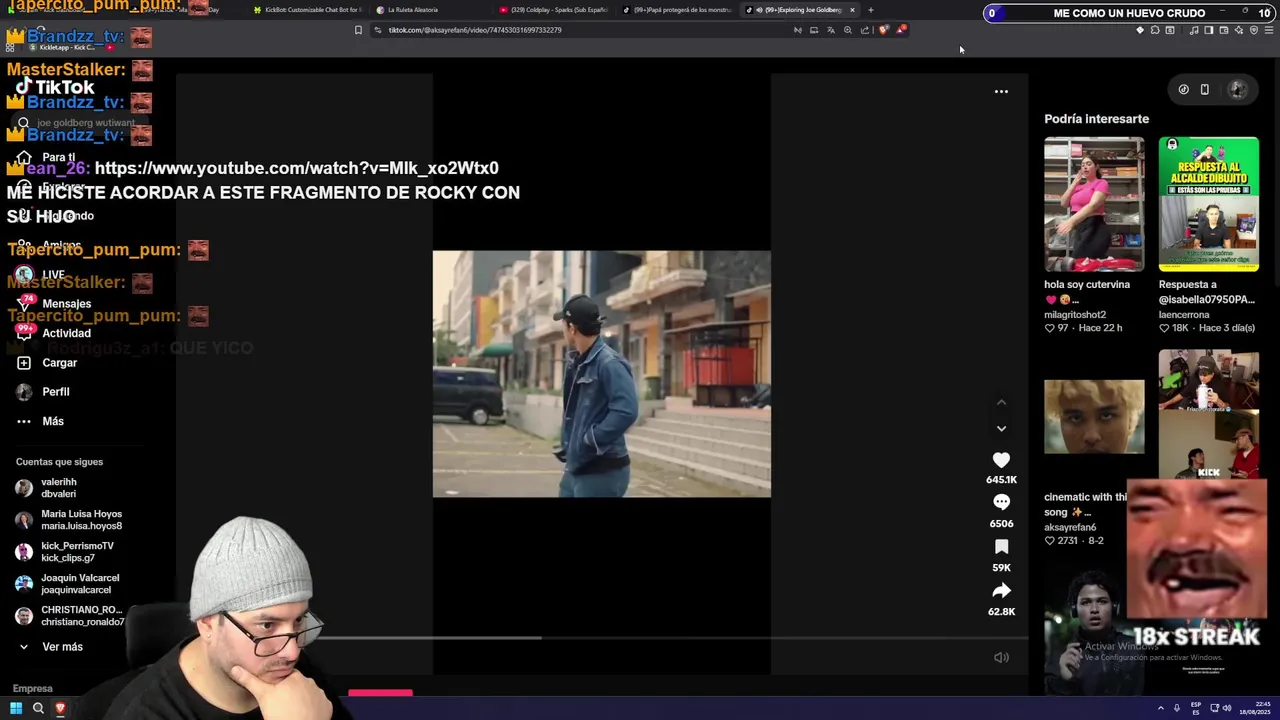Open milagritoshot2 author link

(x=1075, y=315)
